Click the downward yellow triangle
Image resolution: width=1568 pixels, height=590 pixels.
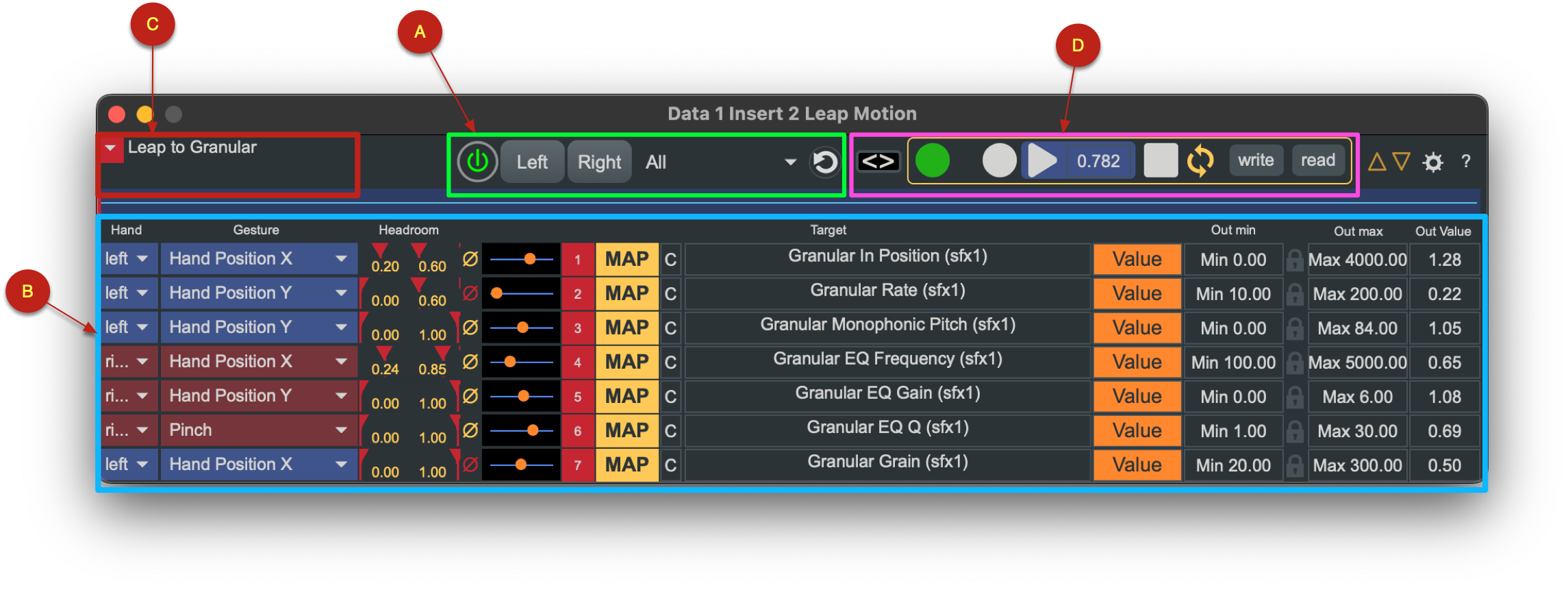pyautogui.click(x=1402, y=162)
